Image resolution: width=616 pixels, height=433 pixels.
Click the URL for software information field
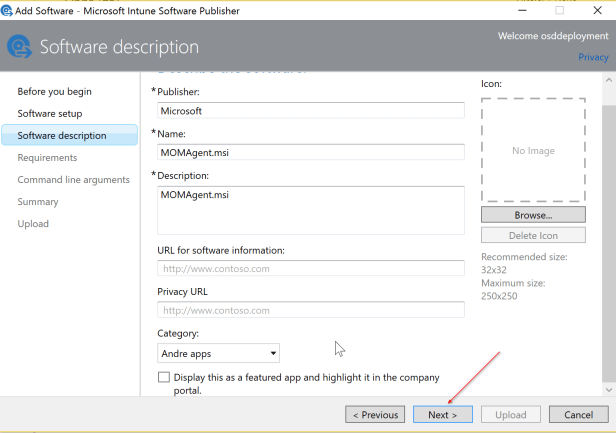tap(311, 268)
